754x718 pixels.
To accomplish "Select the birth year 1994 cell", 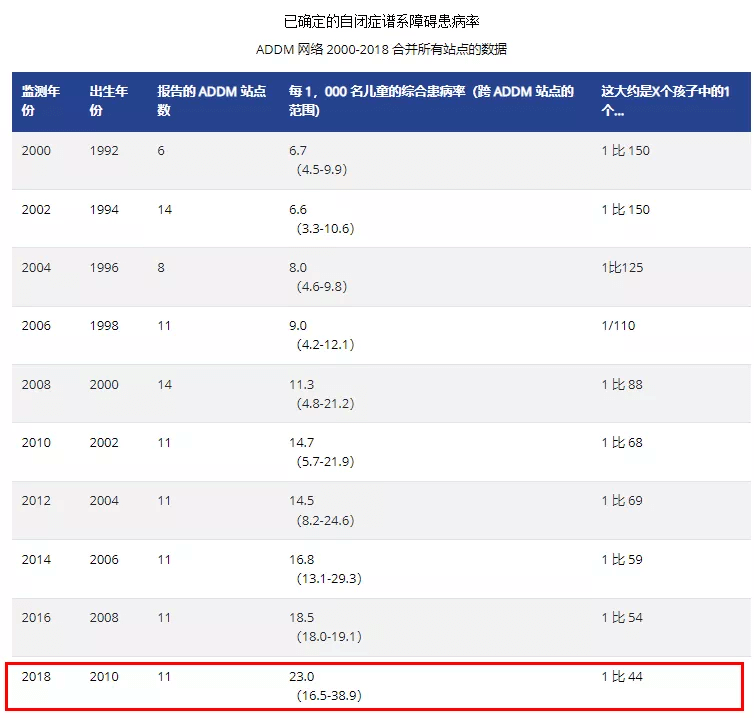I will [104, 210].
